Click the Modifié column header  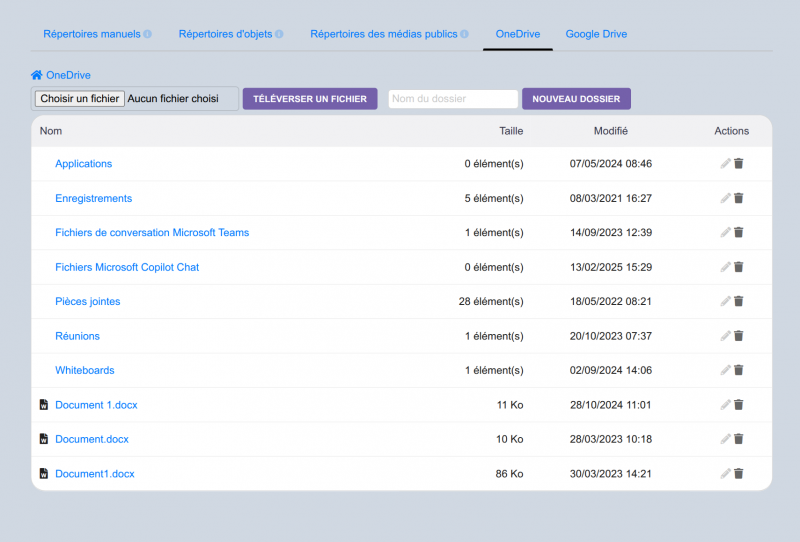point(611,131)
